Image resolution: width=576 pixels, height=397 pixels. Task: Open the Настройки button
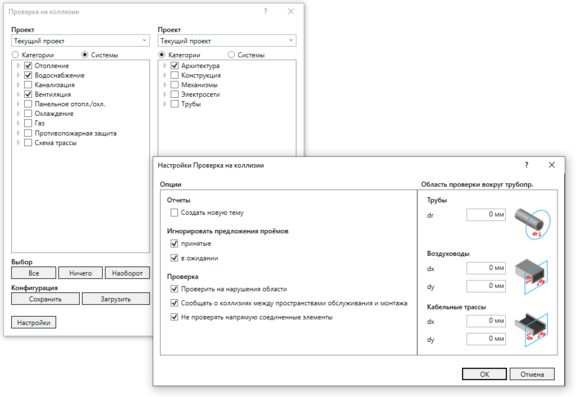[x=33, y=322]
